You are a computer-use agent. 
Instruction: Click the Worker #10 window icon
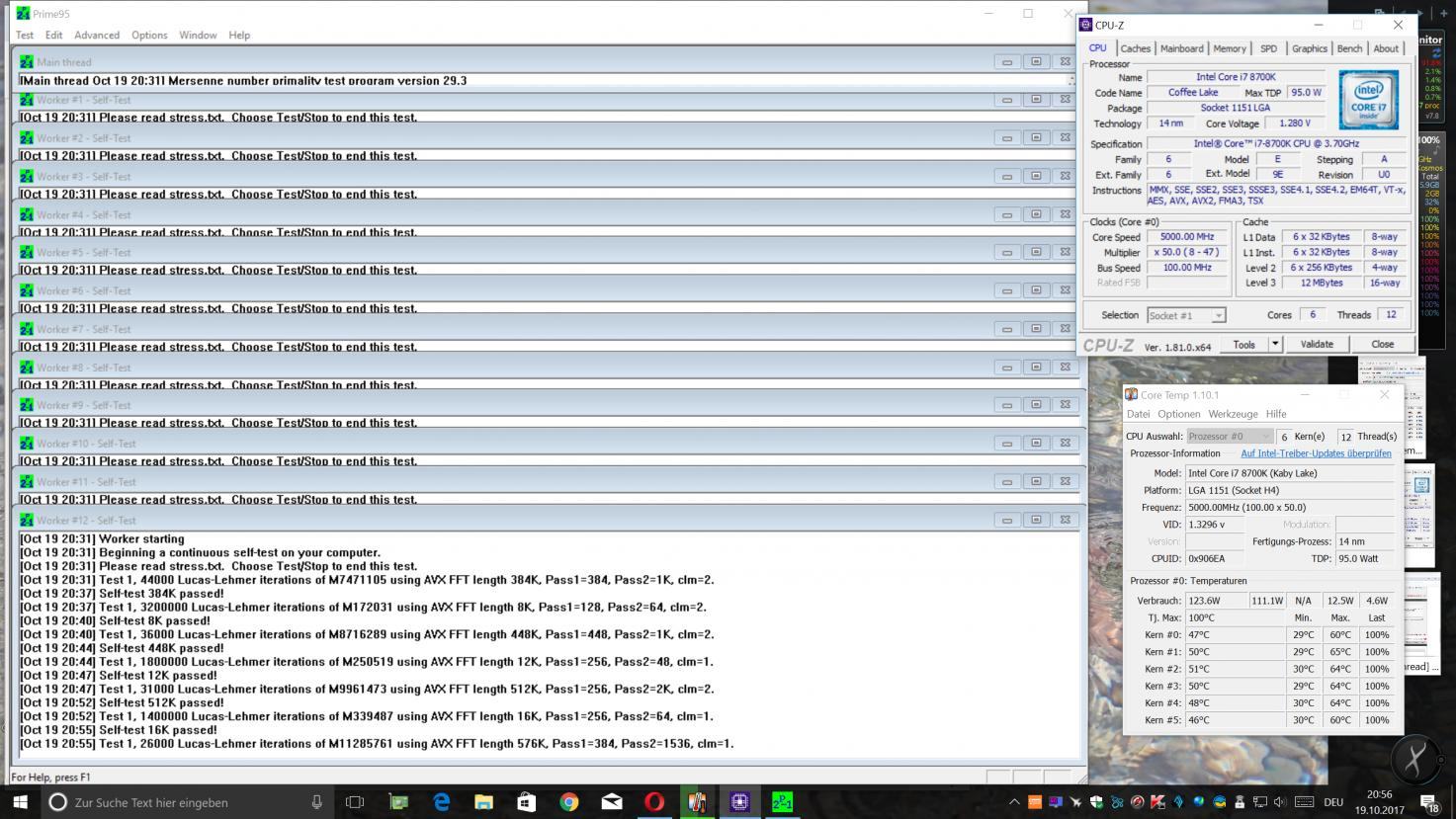[27, 444]
